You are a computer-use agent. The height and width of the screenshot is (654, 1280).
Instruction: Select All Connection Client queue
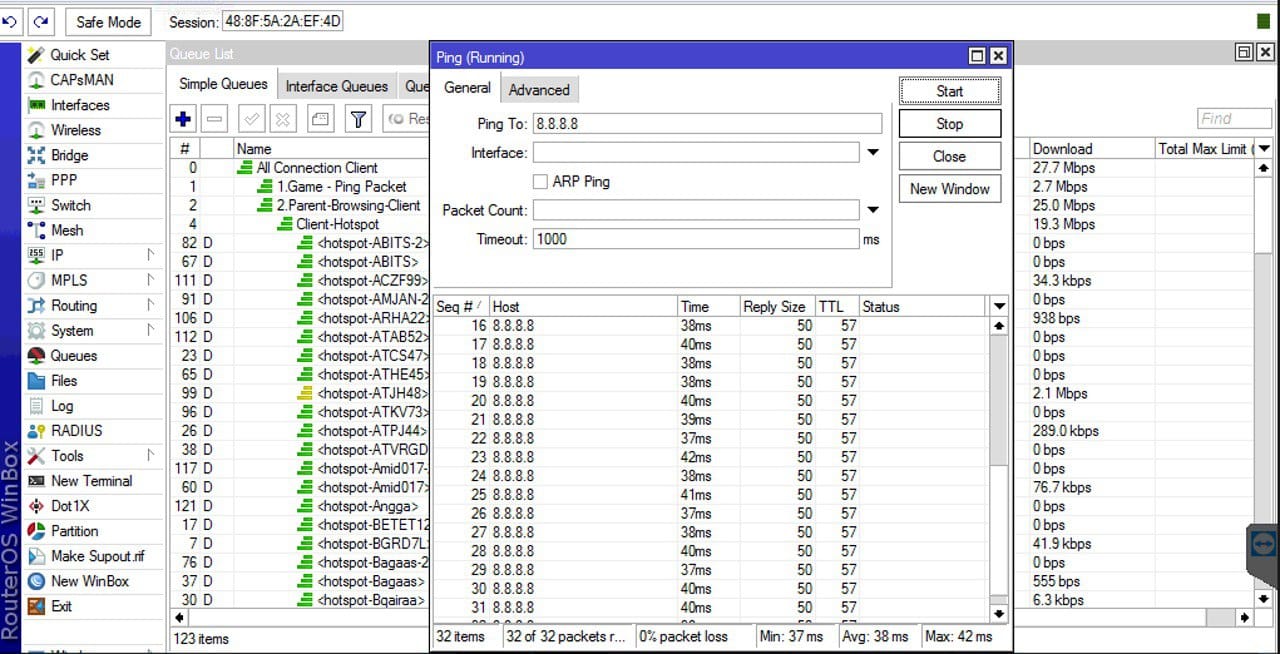tap(317, 168)
